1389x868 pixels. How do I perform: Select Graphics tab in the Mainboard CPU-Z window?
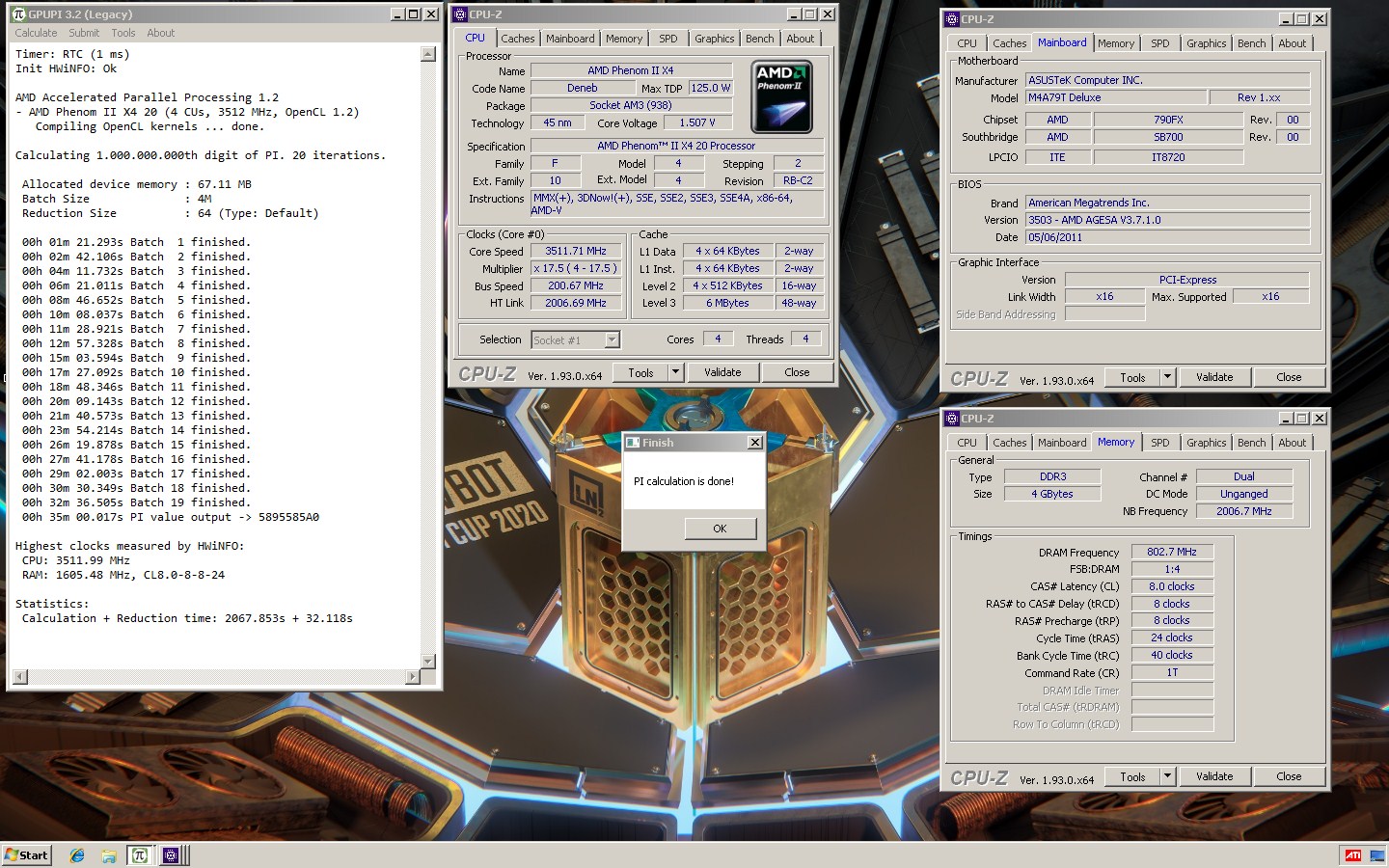point(1206,43)
